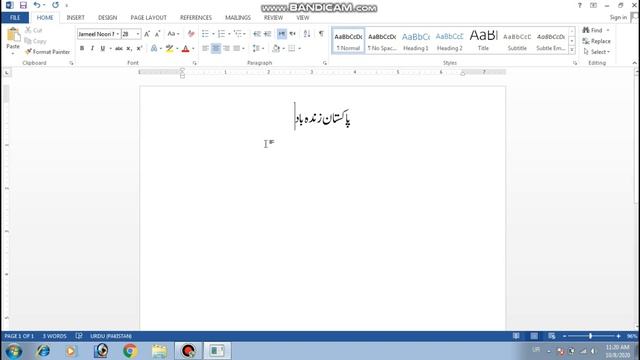Click Replace in Editing group
Image resolution: width=640 pixels, height=360 pixels.
coord(597,41)
